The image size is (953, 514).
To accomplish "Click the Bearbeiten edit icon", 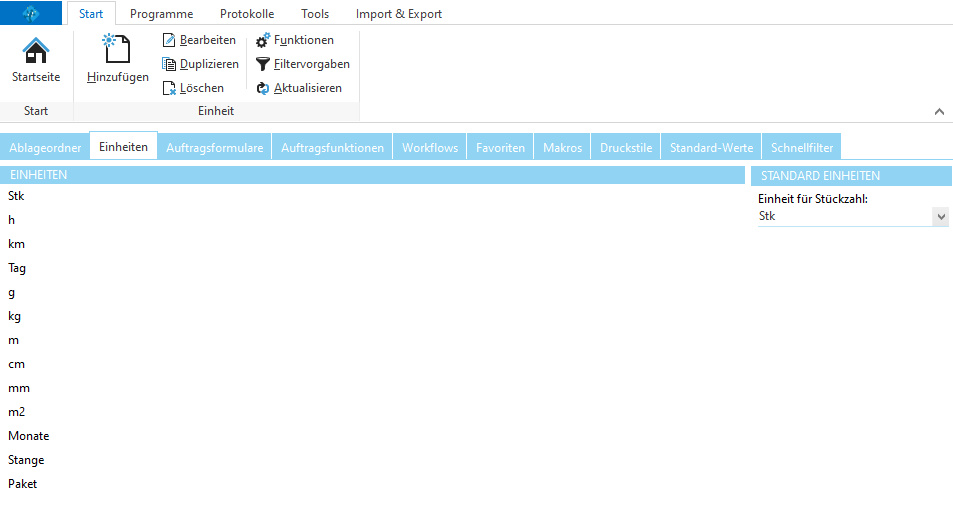I will [x=169, y=40].
